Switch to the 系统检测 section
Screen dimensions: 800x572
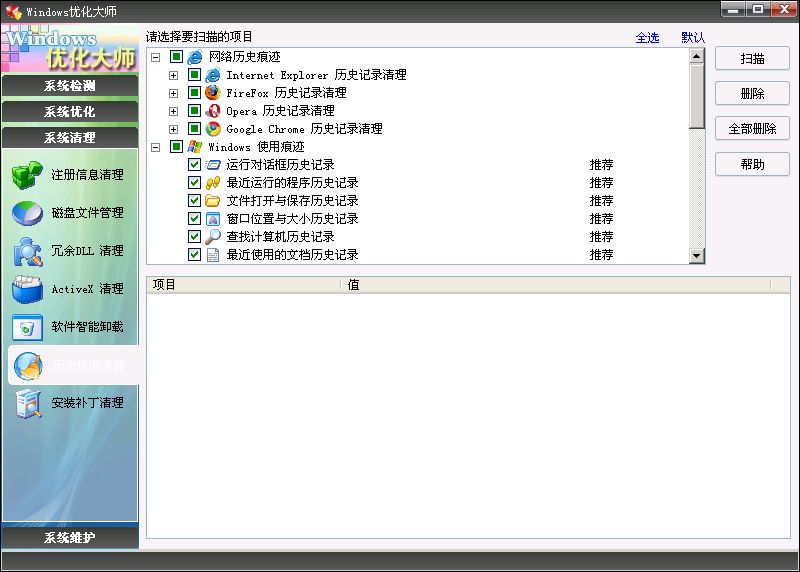70,86
